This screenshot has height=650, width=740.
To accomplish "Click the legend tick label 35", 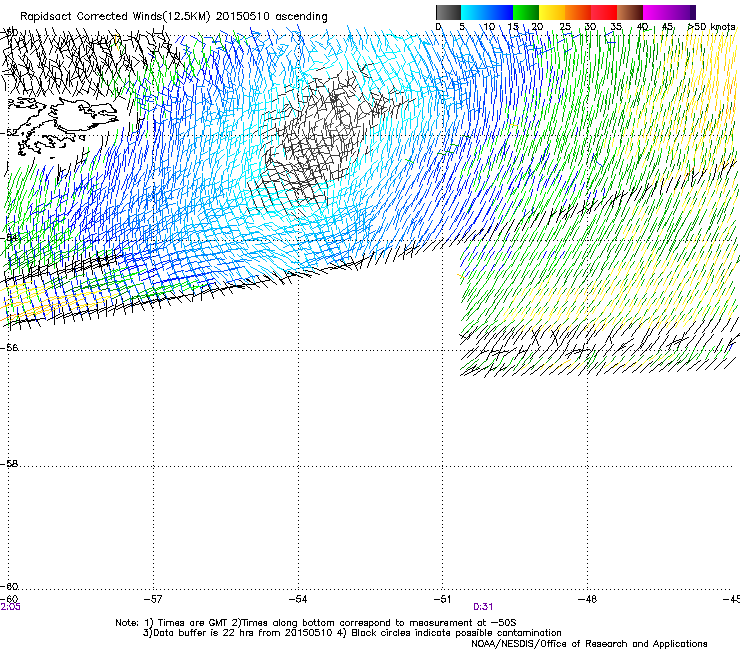I will tap(616, 27).
